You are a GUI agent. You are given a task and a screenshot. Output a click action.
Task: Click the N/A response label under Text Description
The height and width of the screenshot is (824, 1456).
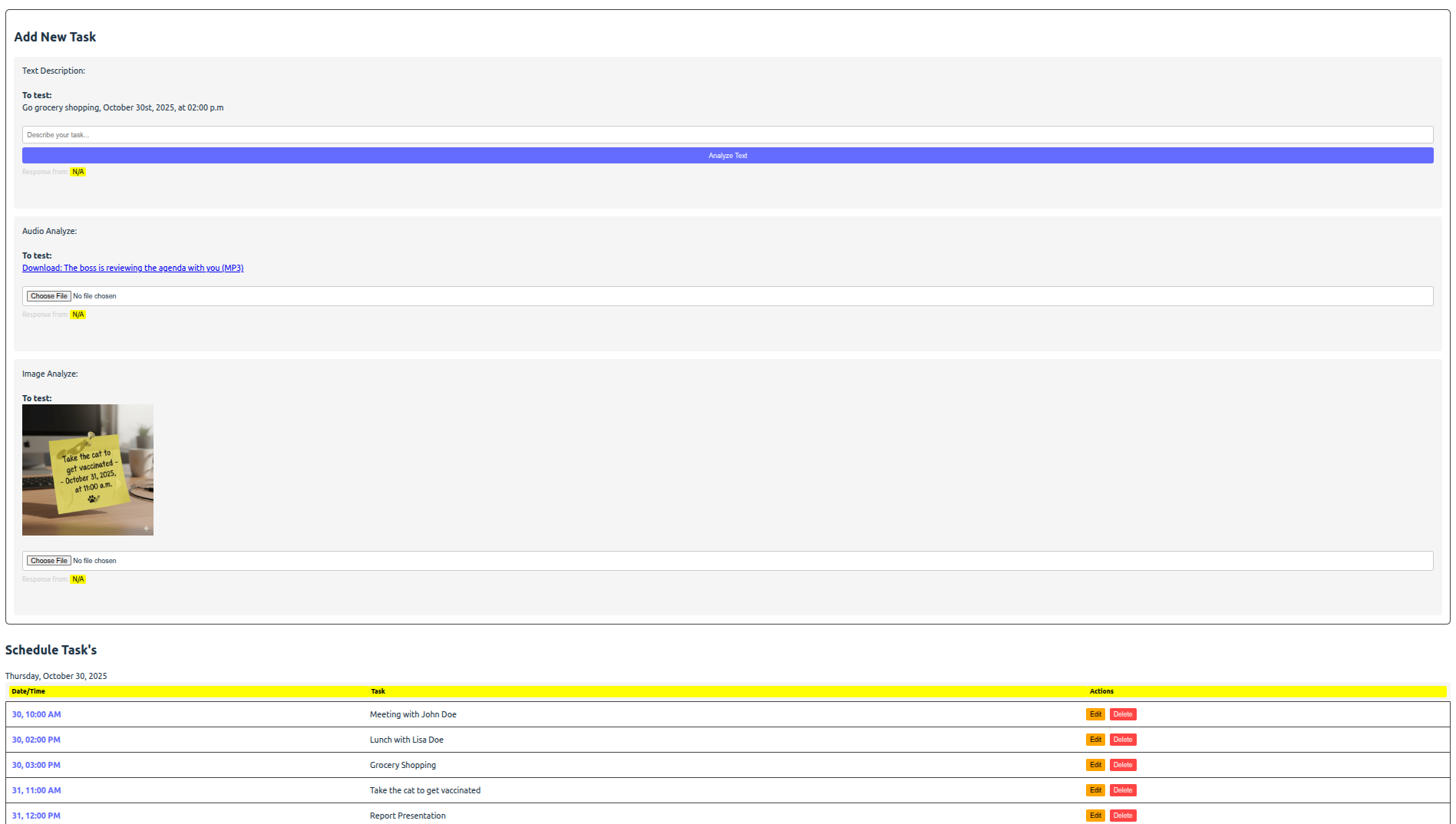click(78, 172)
